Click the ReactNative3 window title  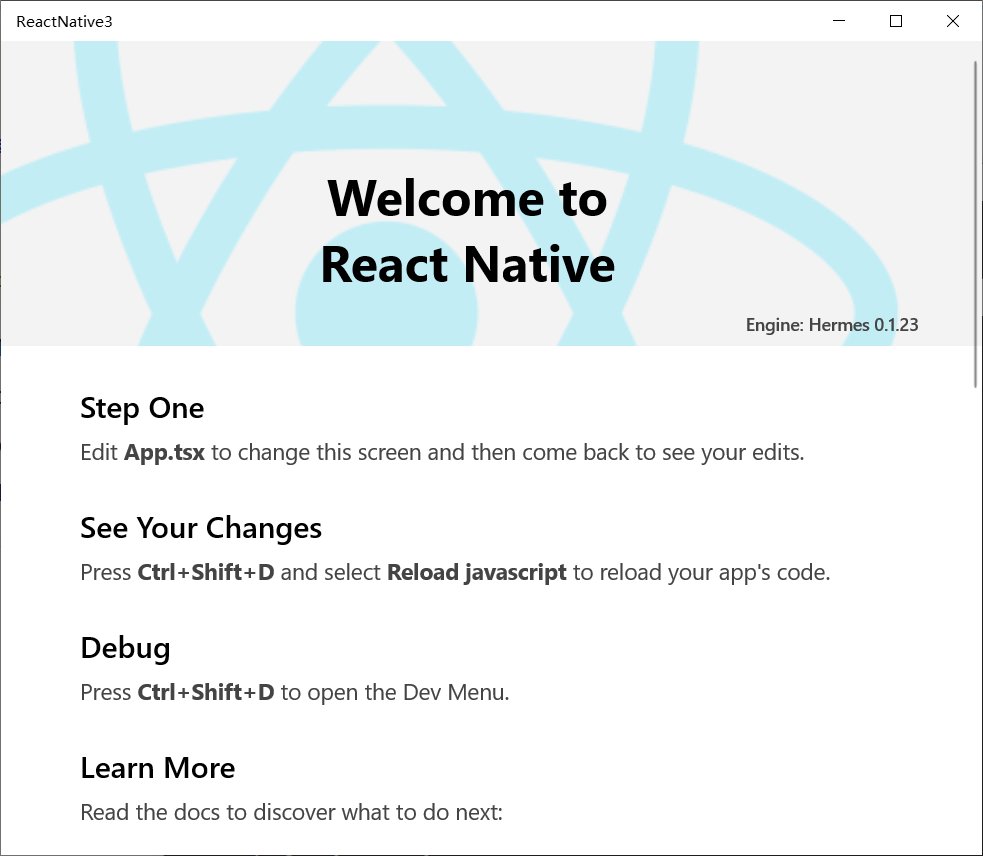(65, 21)
